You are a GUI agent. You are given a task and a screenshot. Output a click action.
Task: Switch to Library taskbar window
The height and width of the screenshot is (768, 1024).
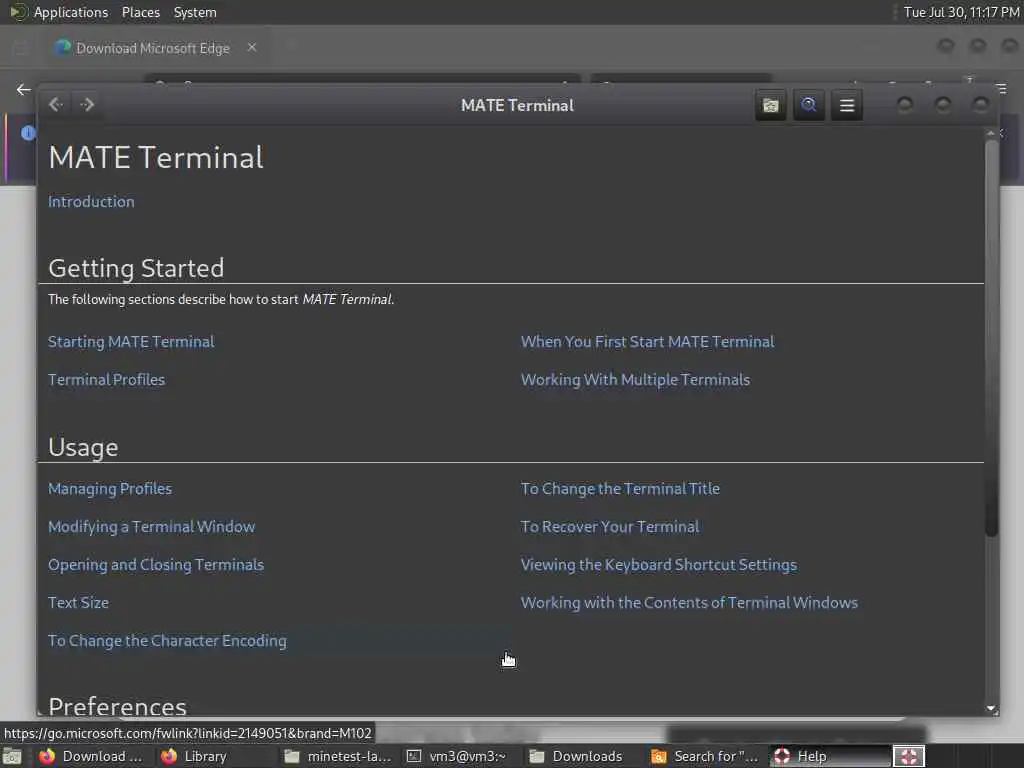click(x=194, y=756)
